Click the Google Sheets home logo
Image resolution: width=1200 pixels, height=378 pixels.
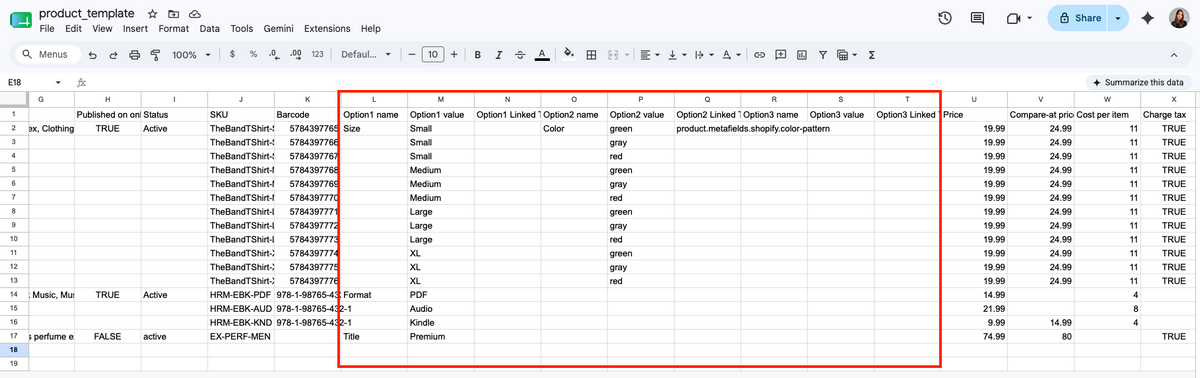pyautogui.click(x=20, y=19)
